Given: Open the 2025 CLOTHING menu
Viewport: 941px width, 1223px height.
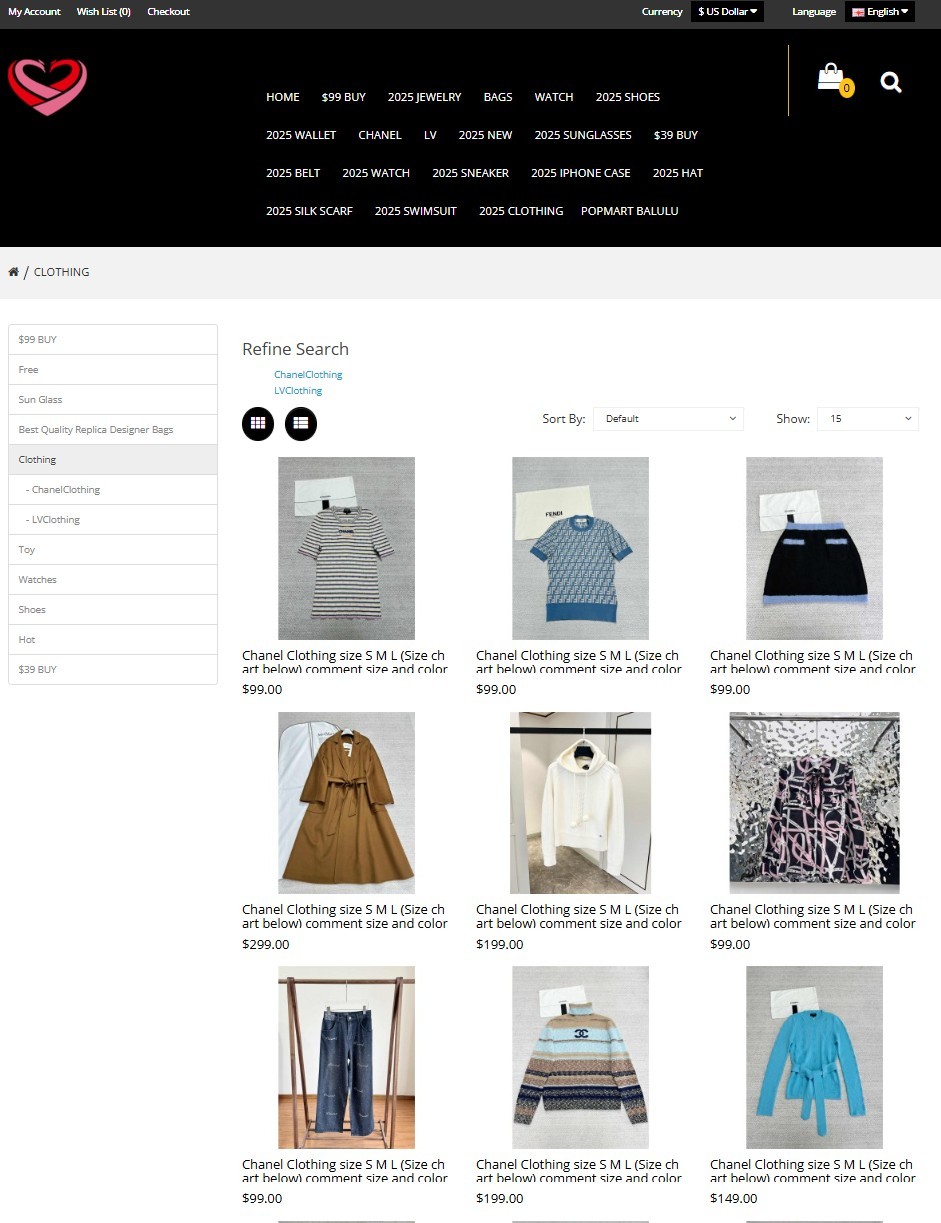Looking at the screenshot, I should pos(521,211).
